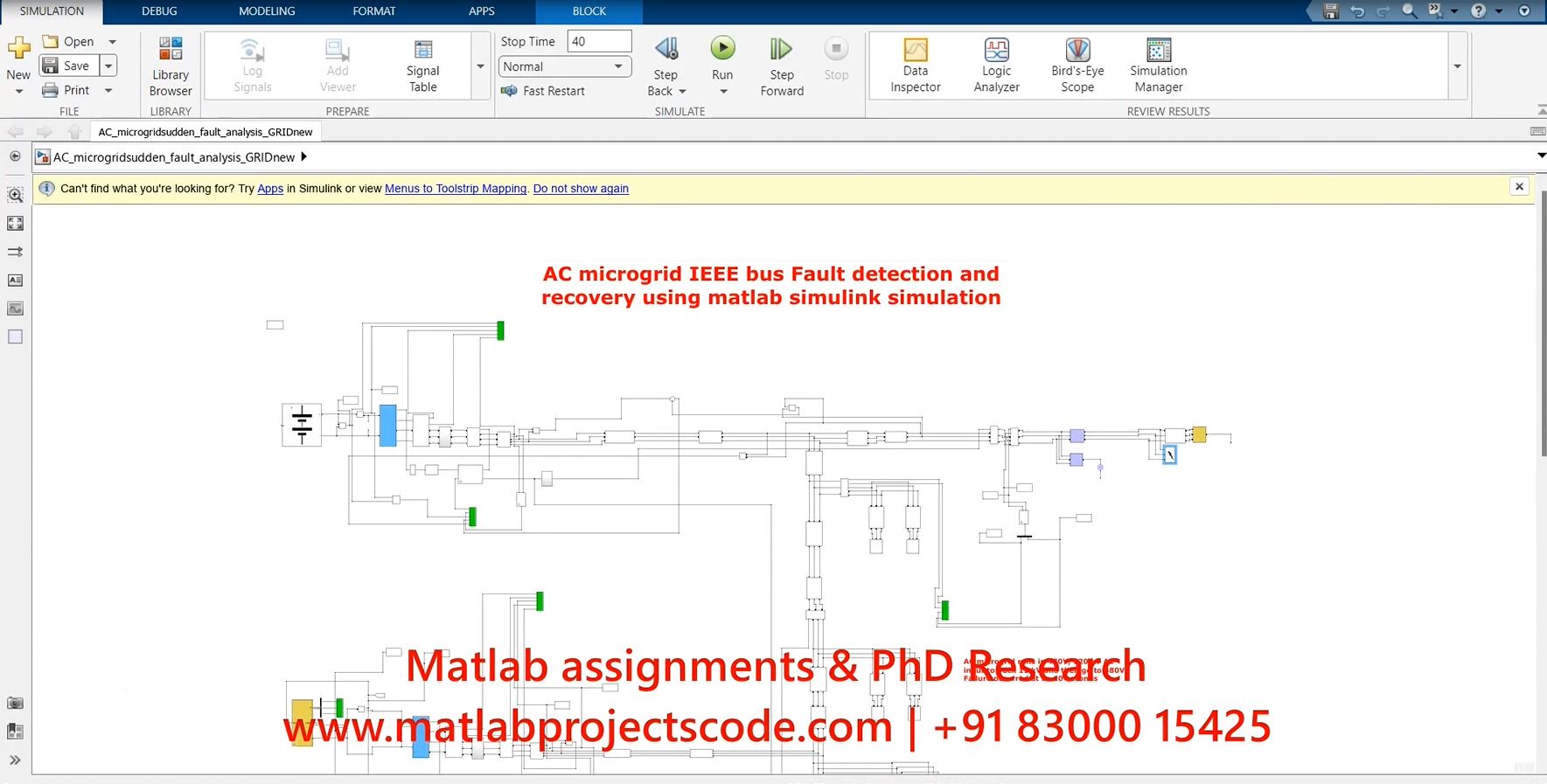Image resolution: width=1547 pixels, height=784 pixels.
Task: Click the AC_microgridsudden_fault_analysis_GRIDnew breadcrumb
Action: 174,157
